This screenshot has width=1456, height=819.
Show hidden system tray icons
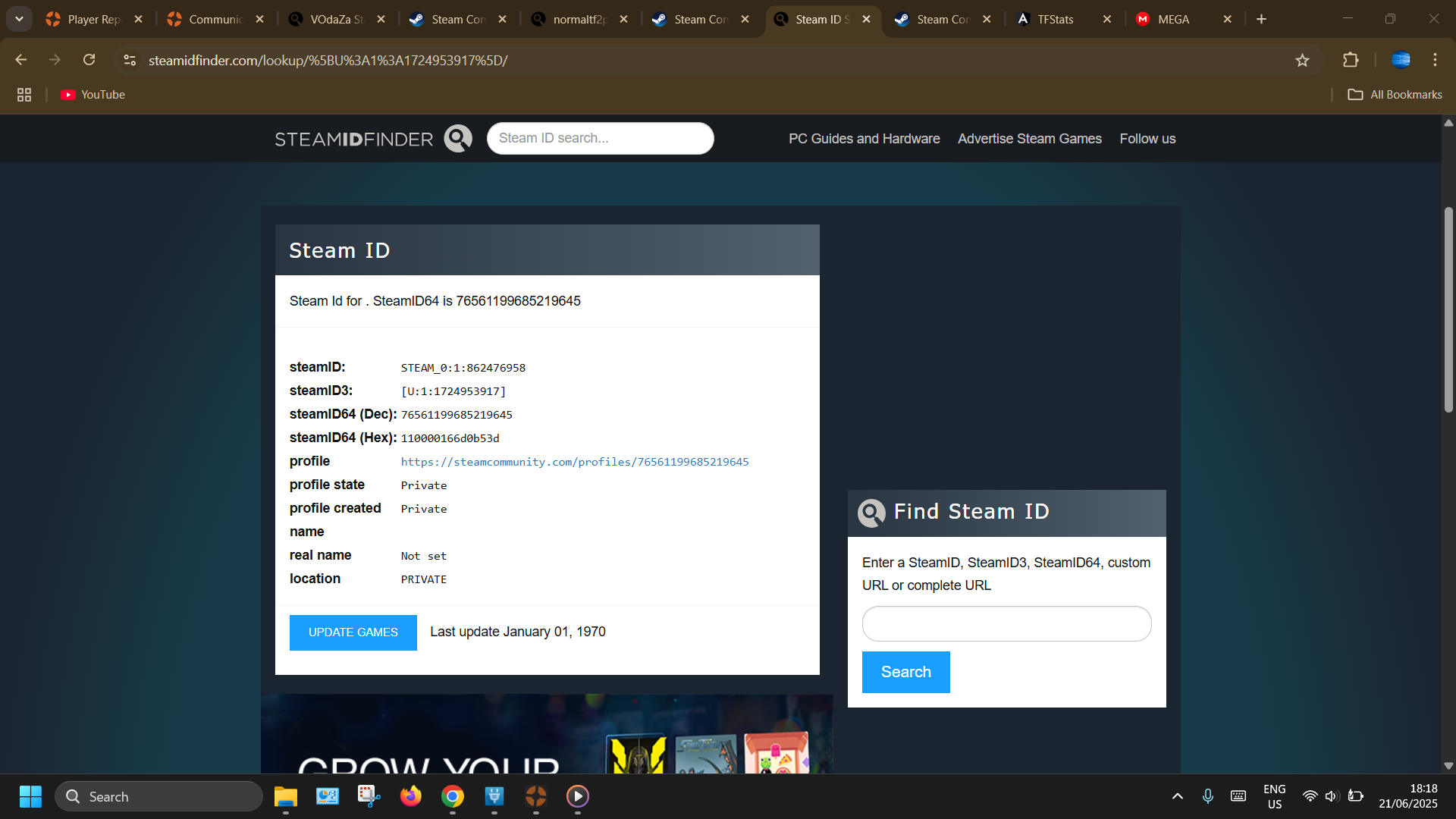1177,796
